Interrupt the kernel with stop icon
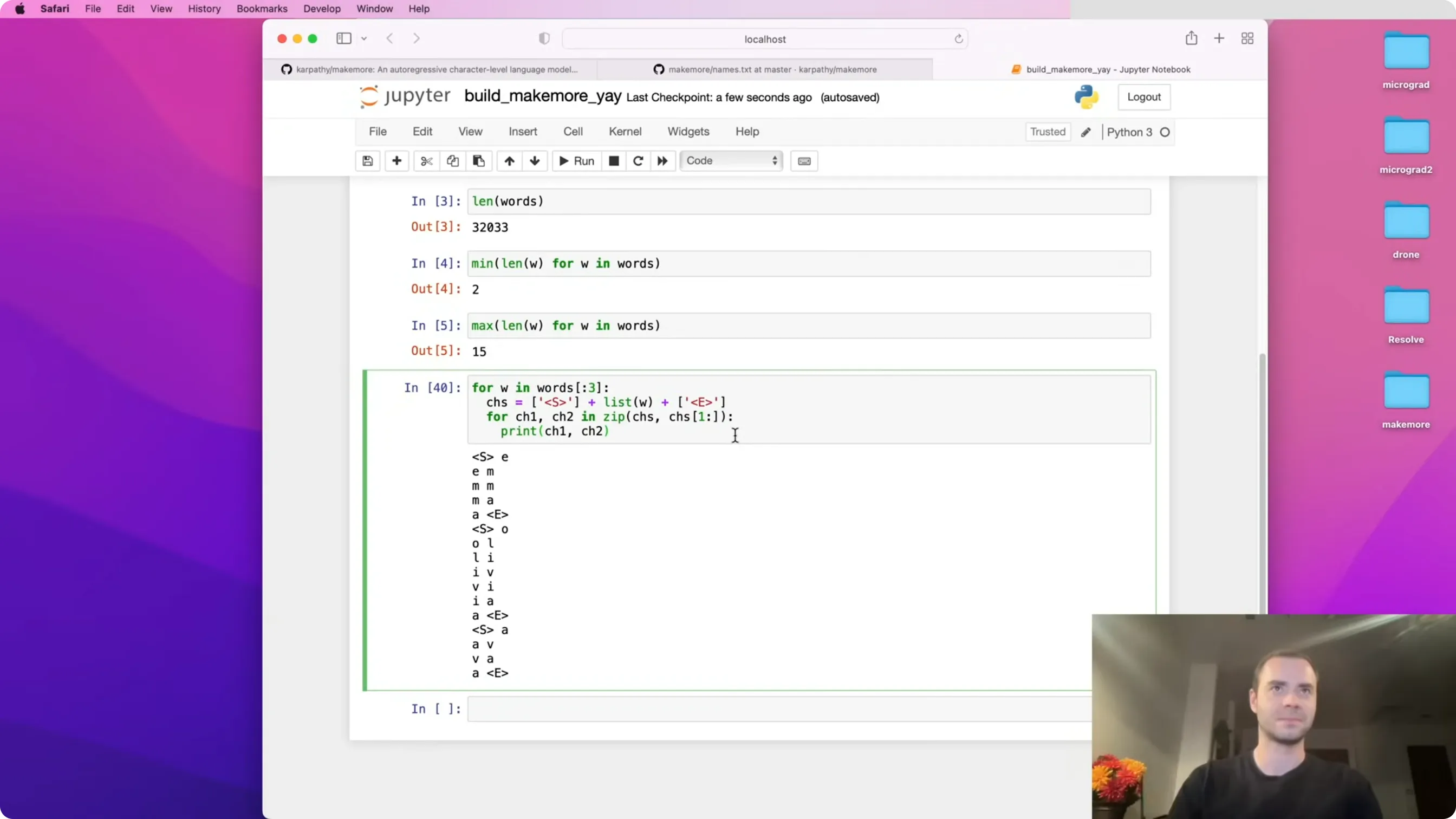Screen dimensions: 1456x819 614,161
